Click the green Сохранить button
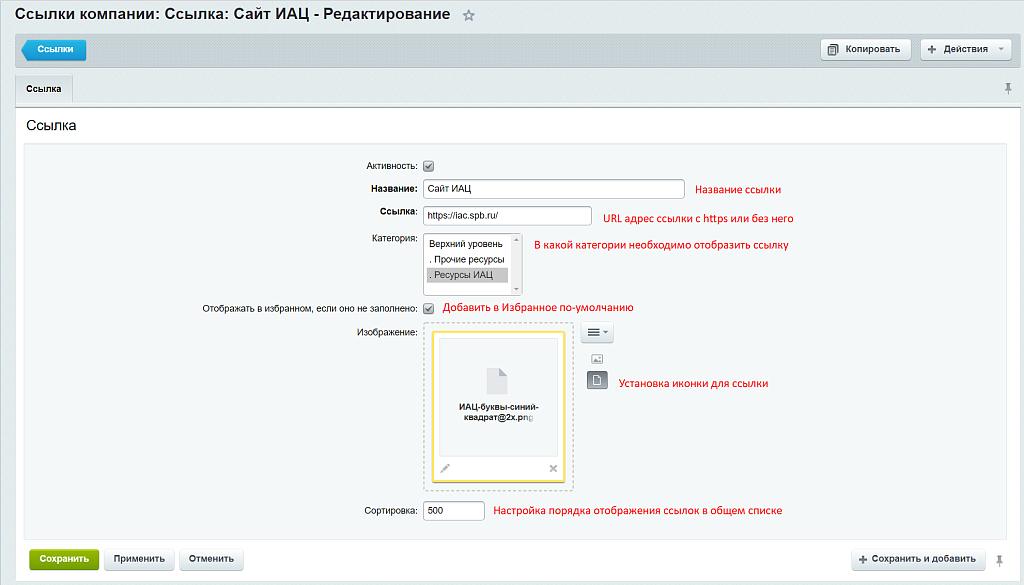The width and height of the screenshot is (1024, 585). [64, 560]
